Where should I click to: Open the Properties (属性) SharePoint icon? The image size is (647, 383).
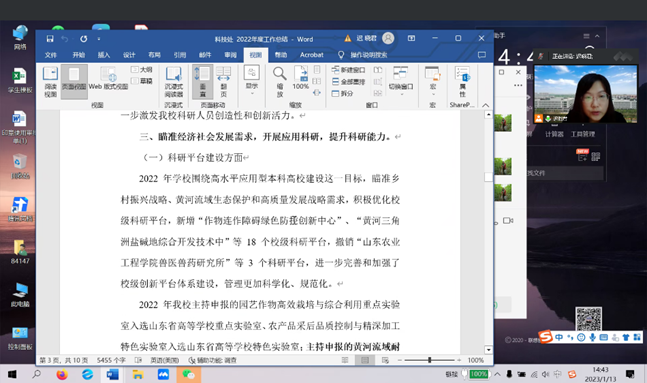[x=462, y=82]
